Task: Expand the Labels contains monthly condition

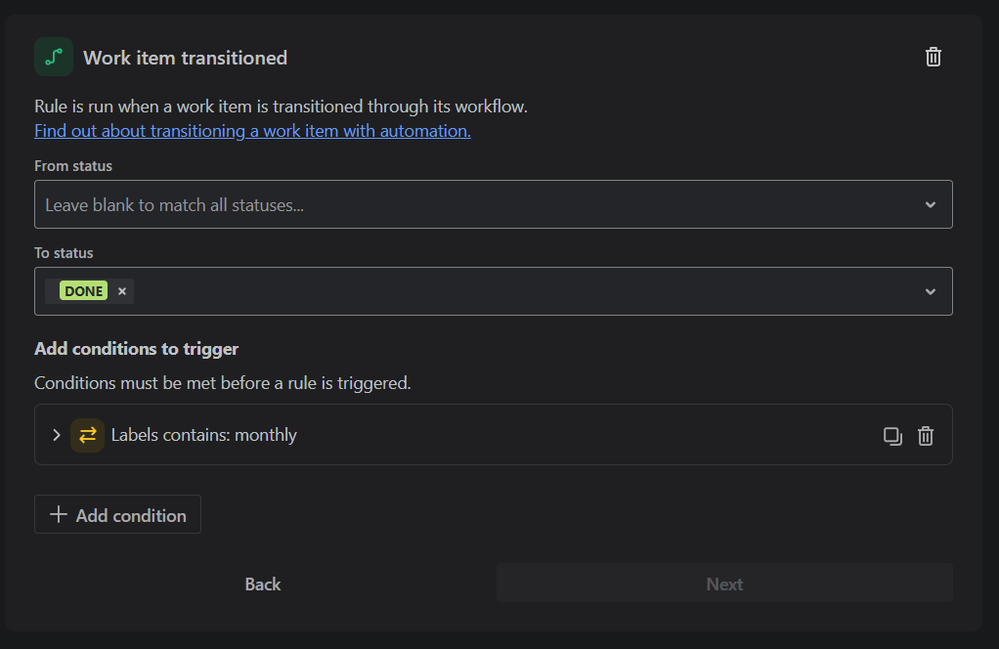Action: [x=56, y=435]
